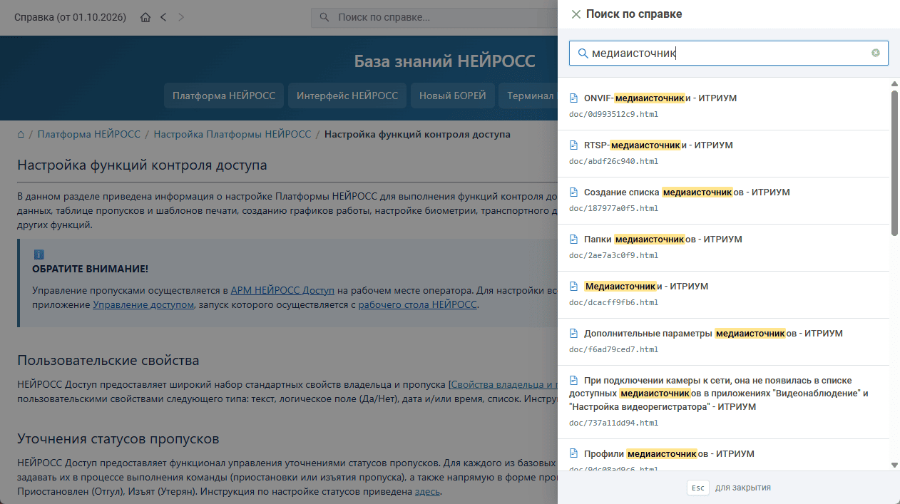Click scrollbar up arrow in results
The height and width of the screenshot is (504, 900).
tap(894, 84)
